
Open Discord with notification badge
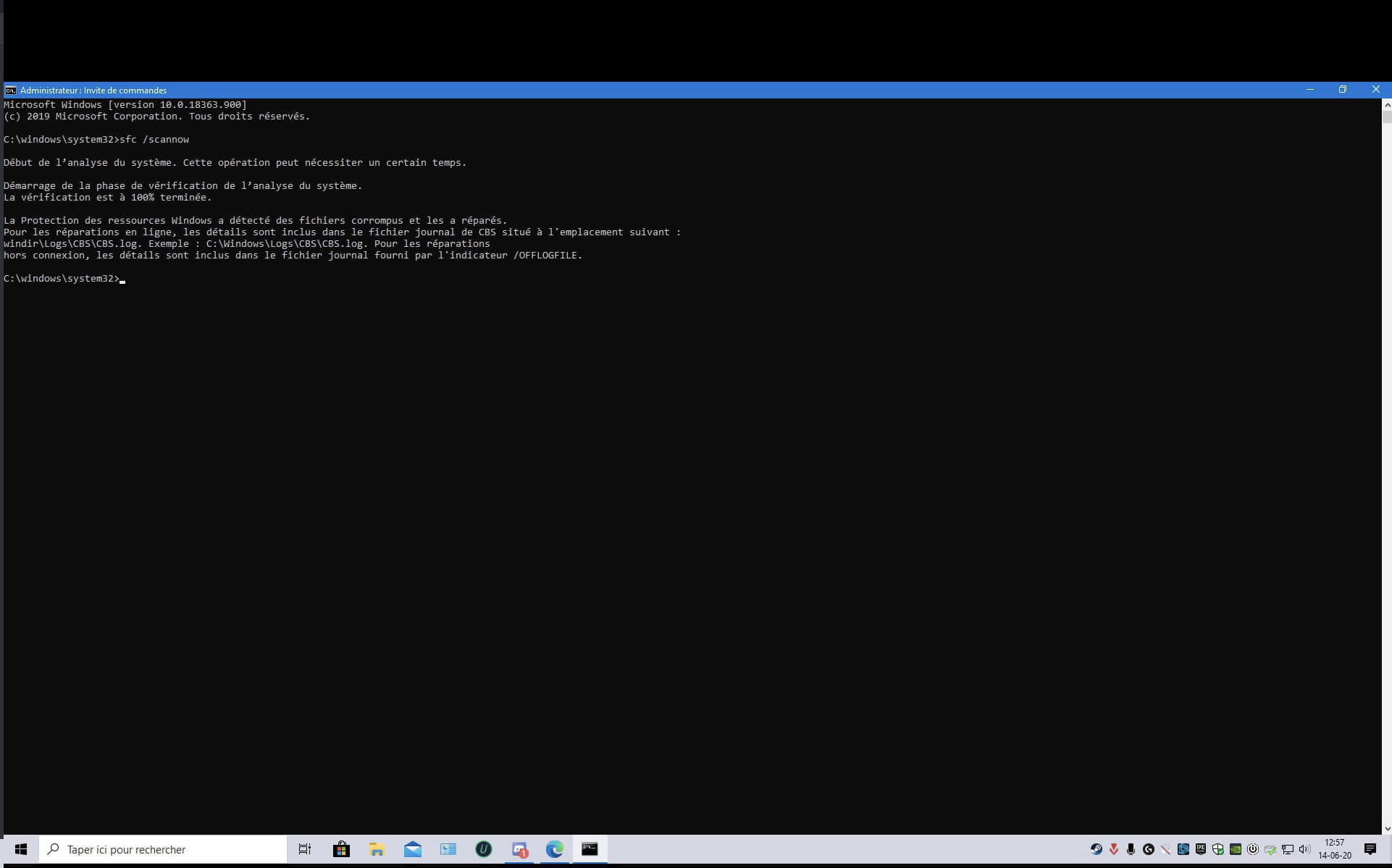click(519, 849)
